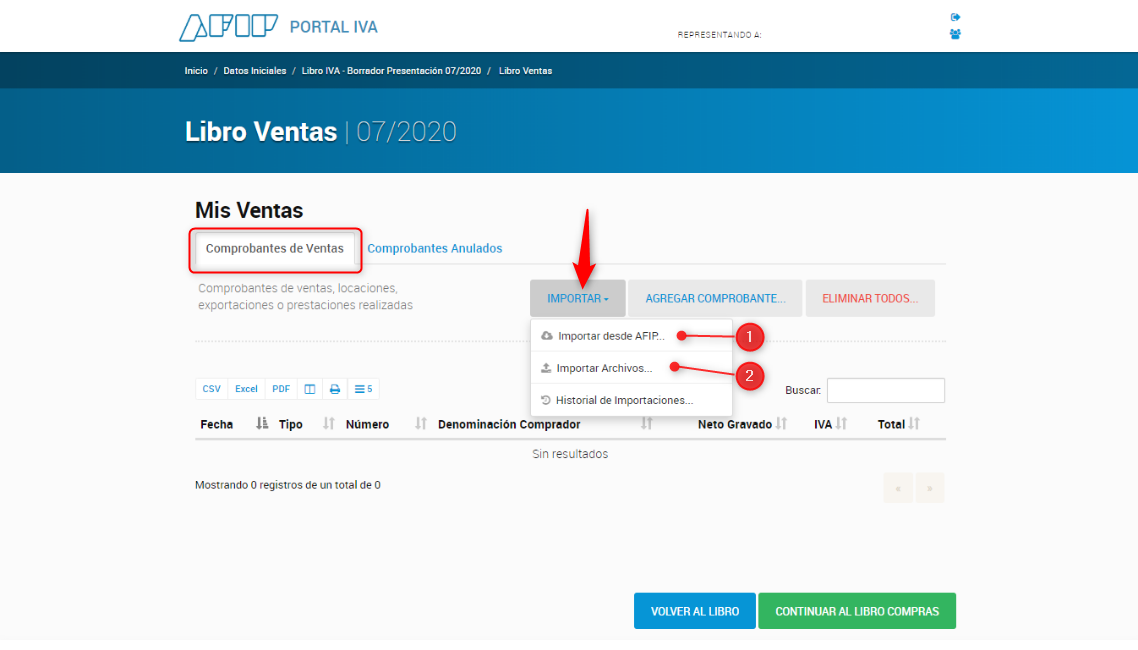Choose Importar Archivos from the menu

(604, 368)
